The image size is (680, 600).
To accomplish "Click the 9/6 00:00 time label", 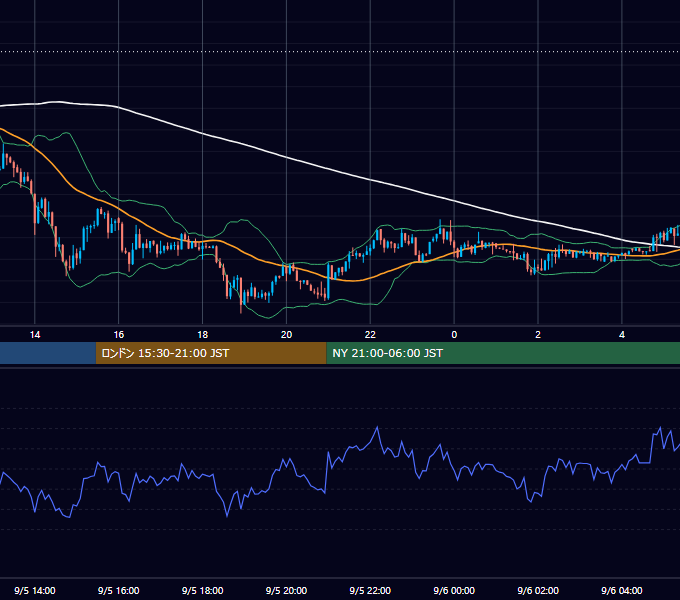I will (454, 590).
